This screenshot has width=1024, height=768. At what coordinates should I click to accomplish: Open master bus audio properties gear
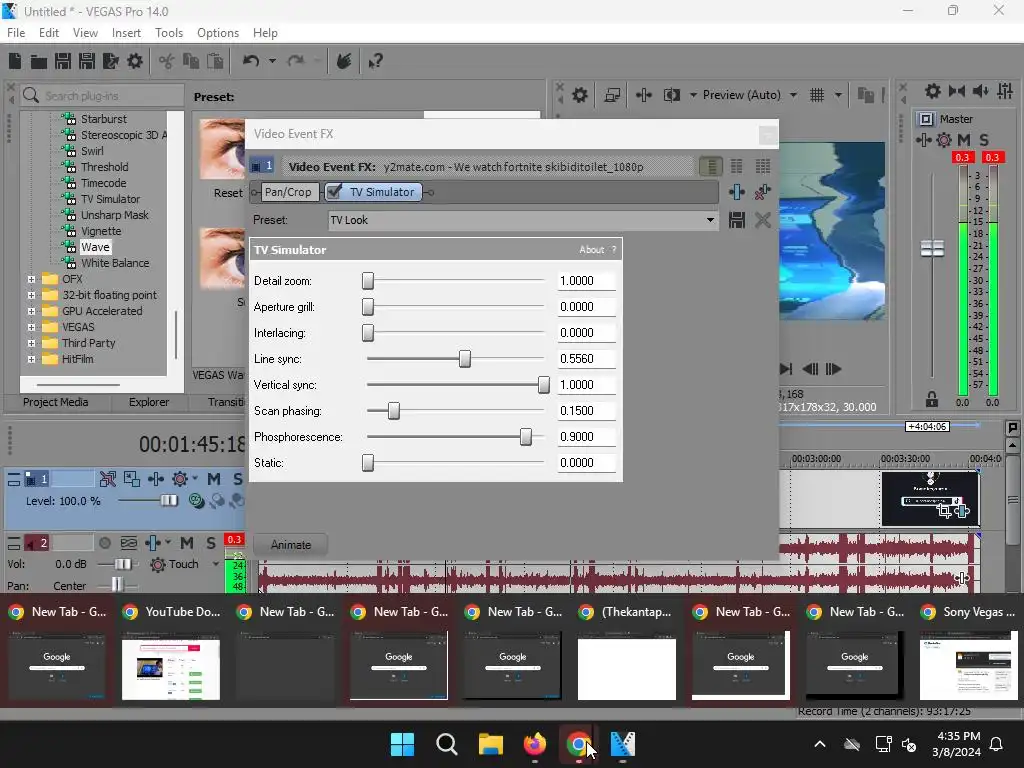tap(933, 91)
